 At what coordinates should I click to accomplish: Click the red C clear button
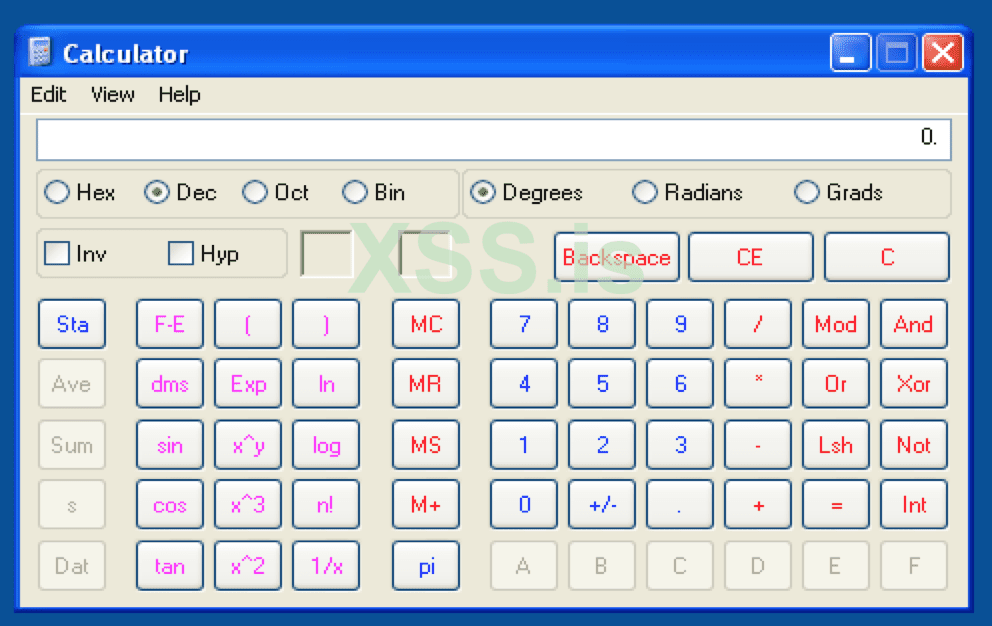887,257
